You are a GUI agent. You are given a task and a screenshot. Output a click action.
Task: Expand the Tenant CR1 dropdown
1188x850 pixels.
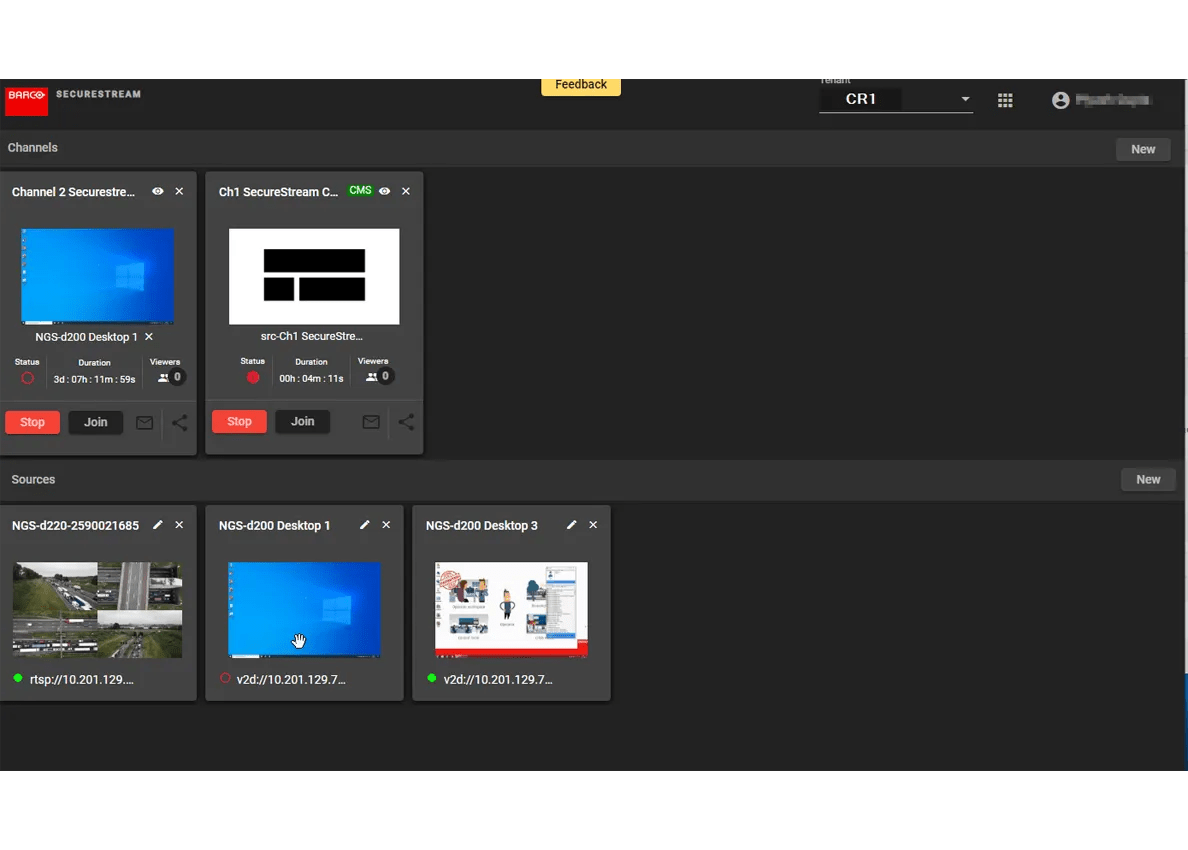965,100
